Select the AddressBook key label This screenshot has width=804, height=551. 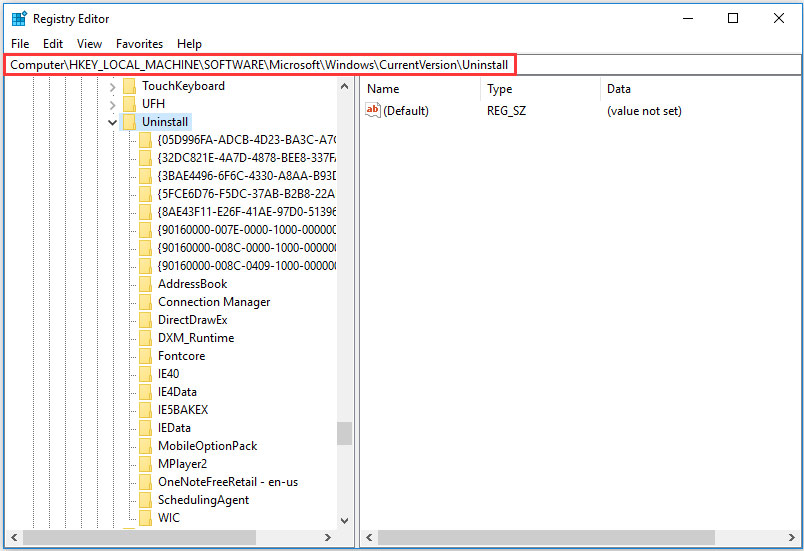point(192,284)
